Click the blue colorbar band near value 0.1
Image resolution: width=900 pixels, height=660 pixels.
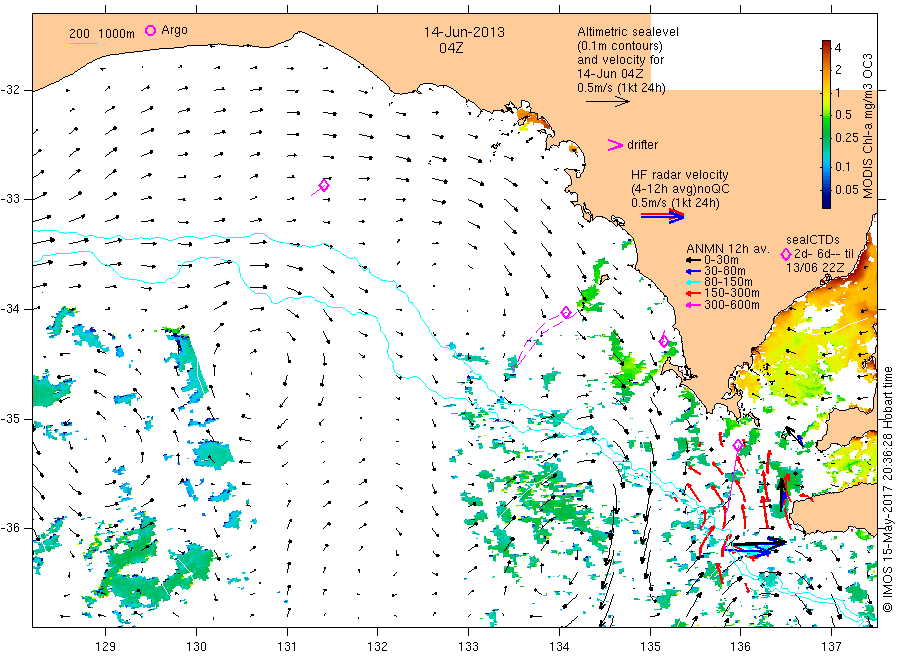[x=826, y=166]
